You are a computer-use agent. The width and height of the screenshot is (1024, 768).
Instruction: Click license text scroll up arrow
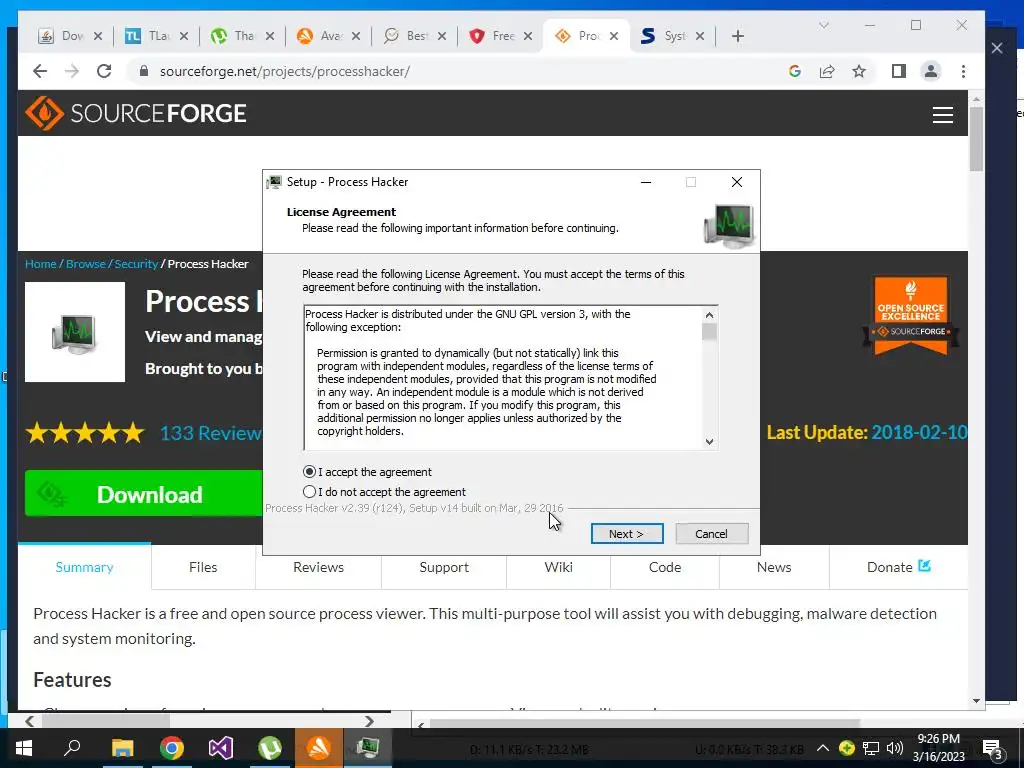(709, 315)
